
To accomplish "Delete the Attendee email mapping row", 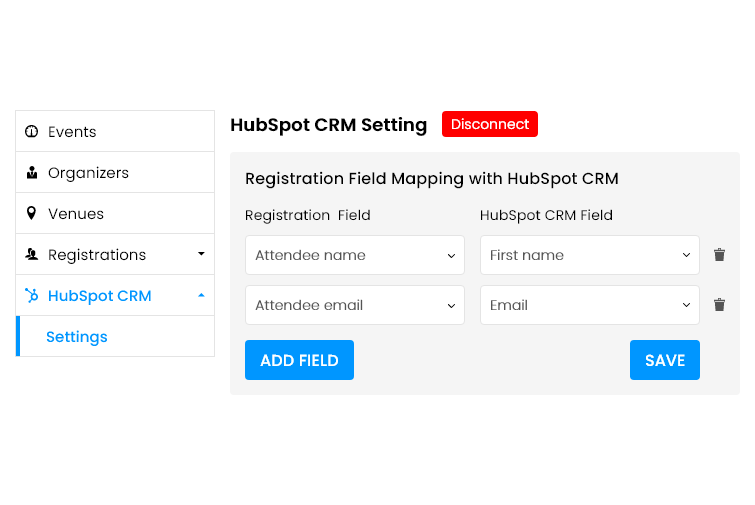I will (719, 305).
